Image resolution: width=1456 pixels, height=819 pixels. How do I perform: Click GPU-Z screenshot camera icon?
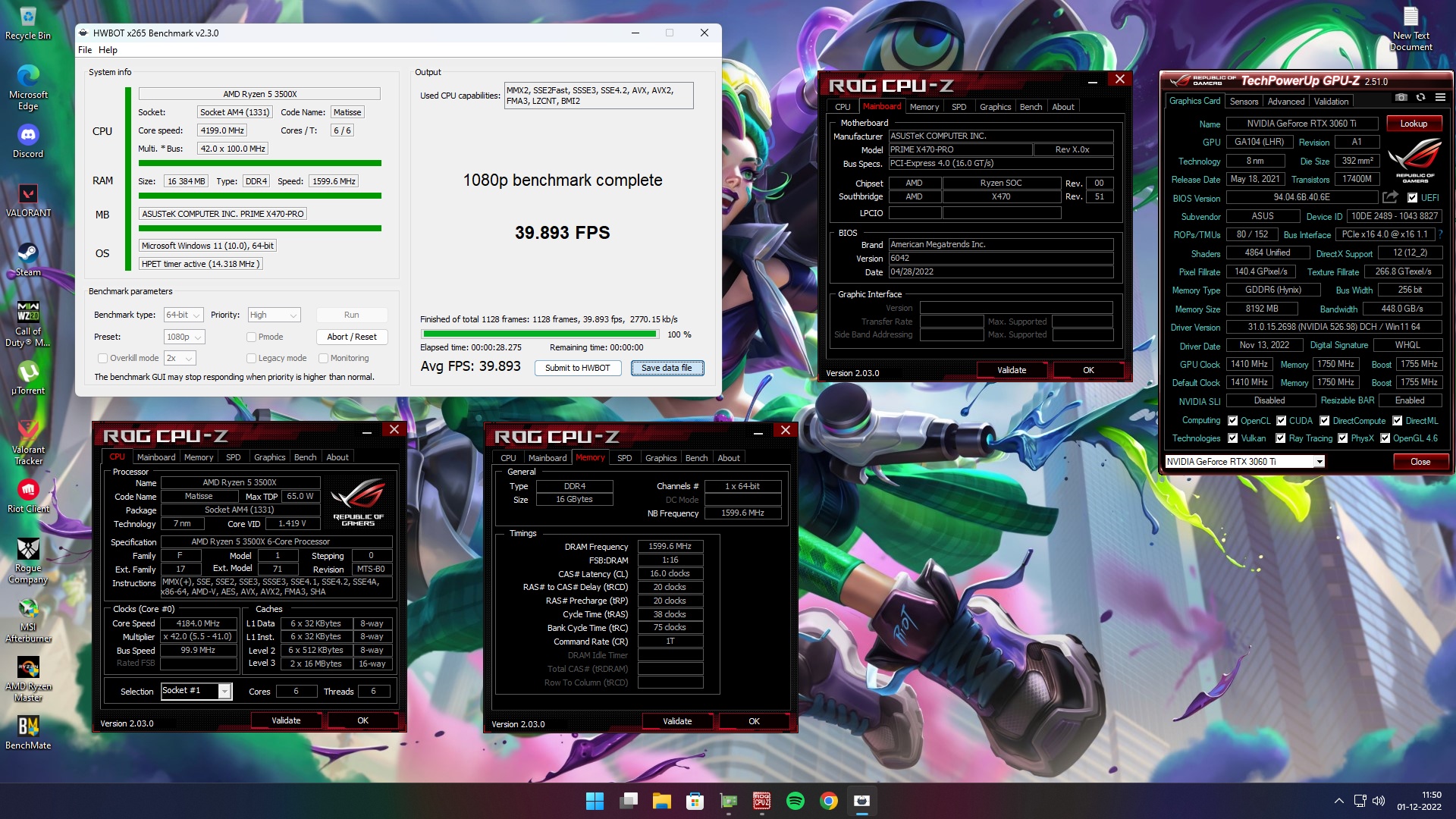pyautogui.click(x=1401, y=98)
